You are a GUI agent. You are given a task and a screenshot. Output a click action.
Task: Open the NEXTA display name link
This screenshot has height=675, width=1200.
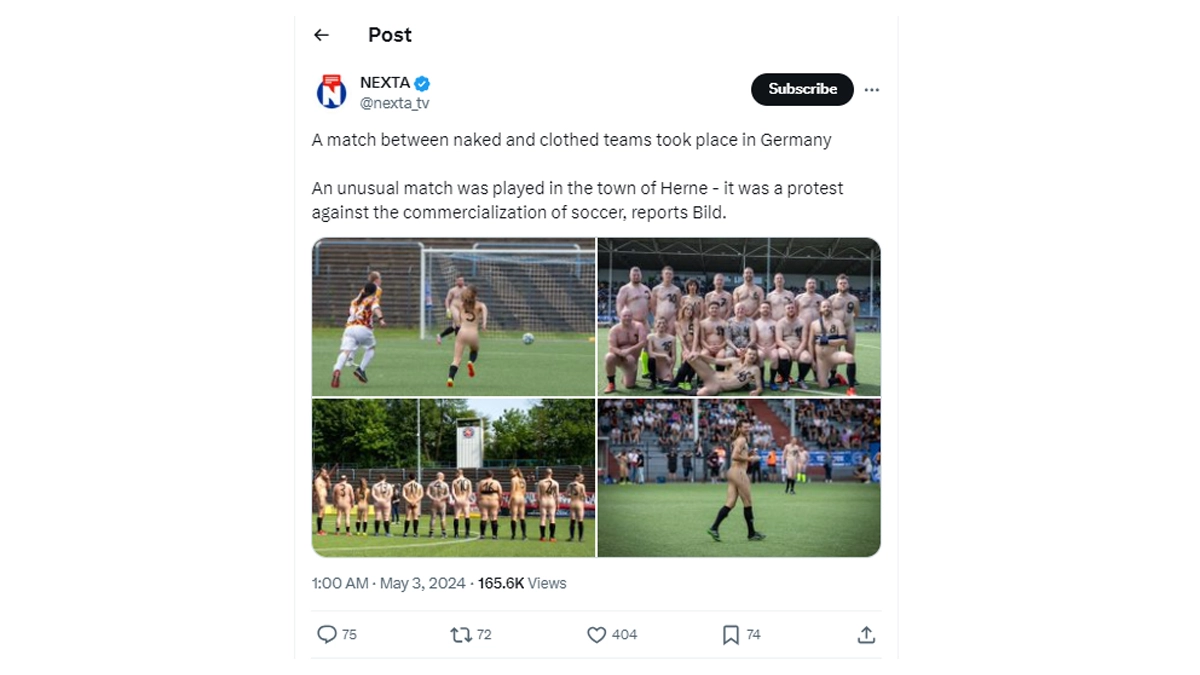point(385,83)
